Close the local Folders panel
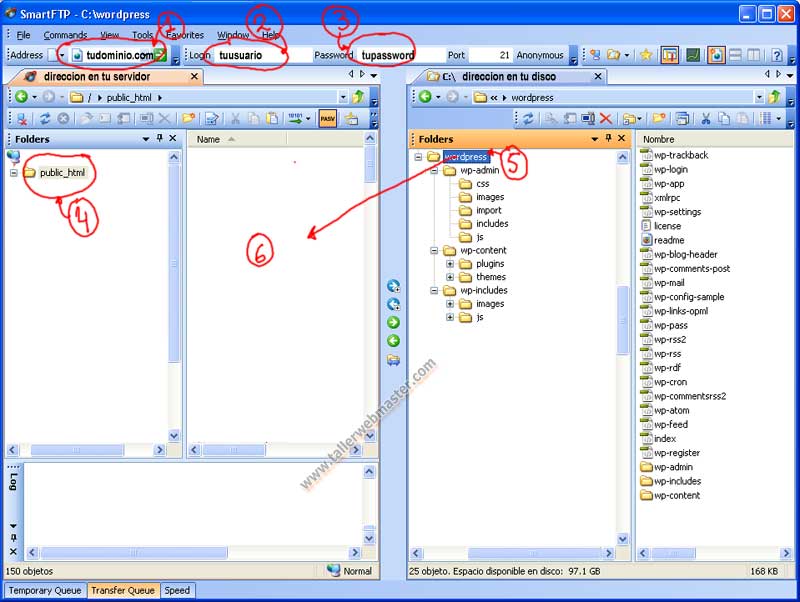The width and height of the screenshot is (800, 602). 621,138
